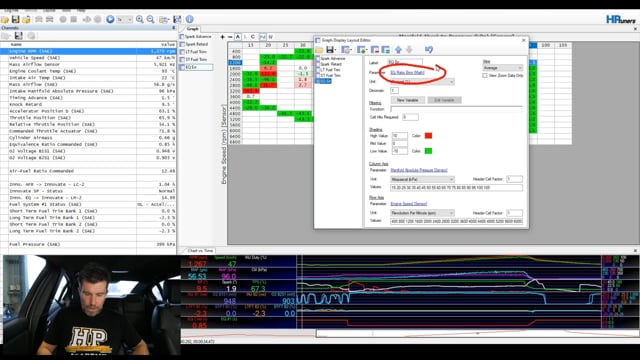Image resolution: width=640 pixels, height=360 pixels.
Task: Click red High Value color swatch
Action: tap(428, 136)
